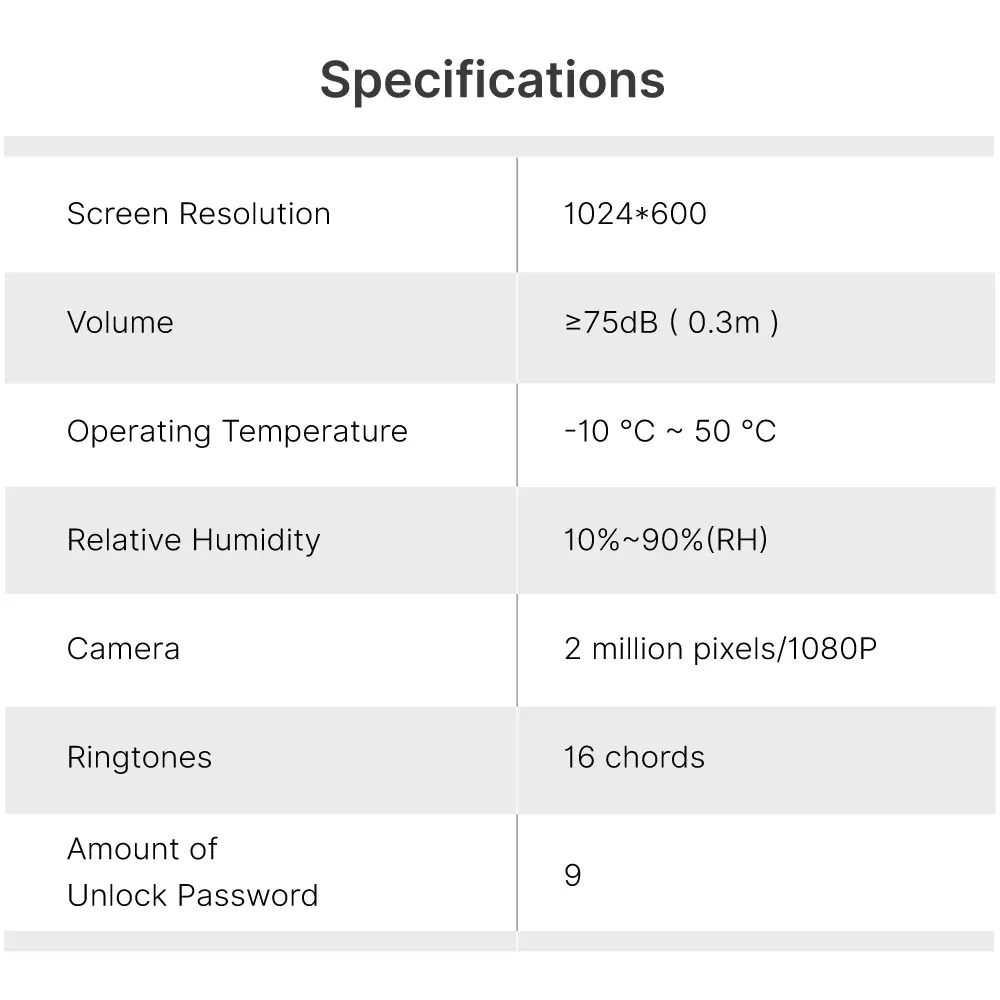Click the 1024*600 resolution value
The width and height of the screenshot is (1000, 1000).
pos(635,214)
